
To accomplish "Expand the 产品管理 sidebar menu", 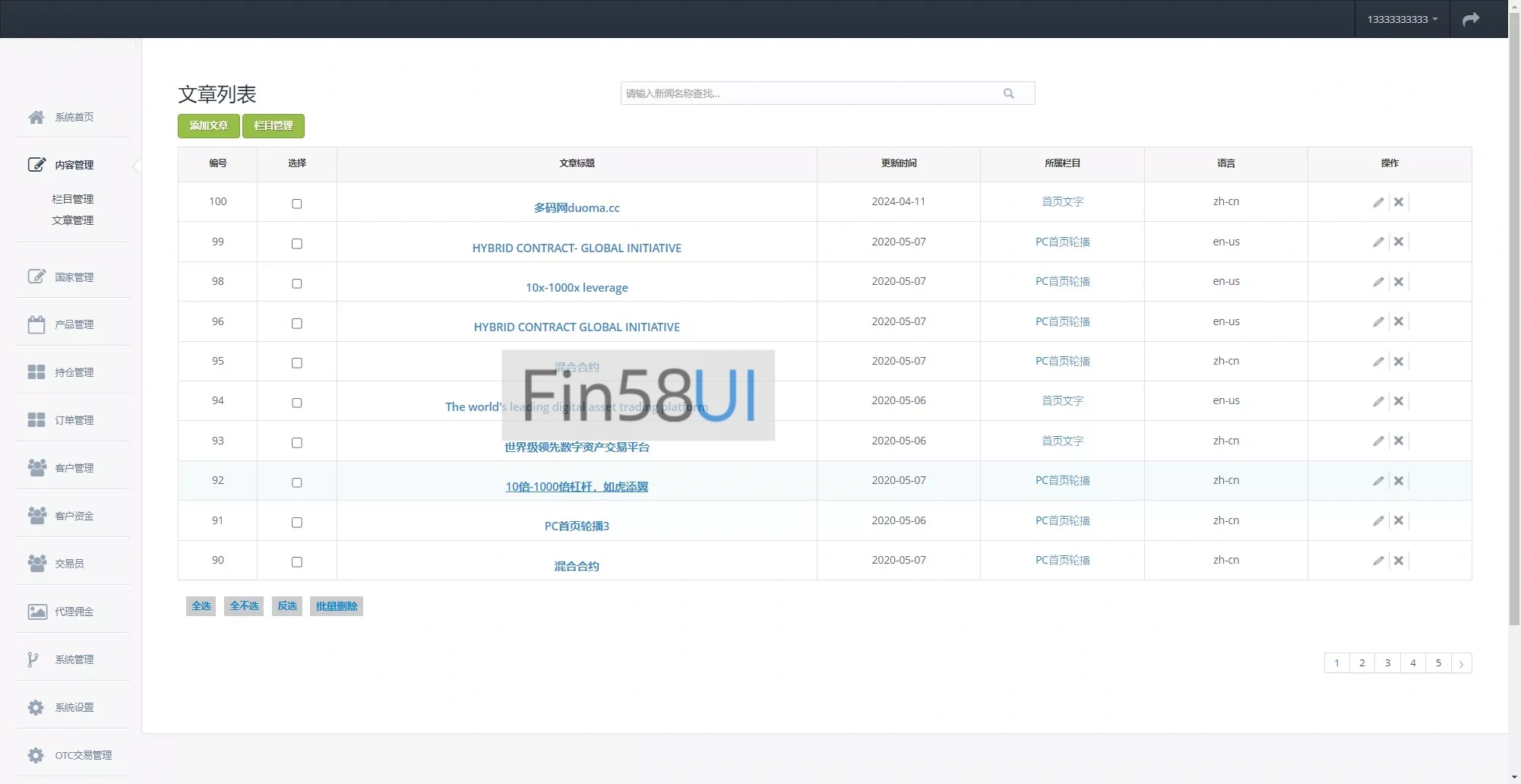I will 73,324.
